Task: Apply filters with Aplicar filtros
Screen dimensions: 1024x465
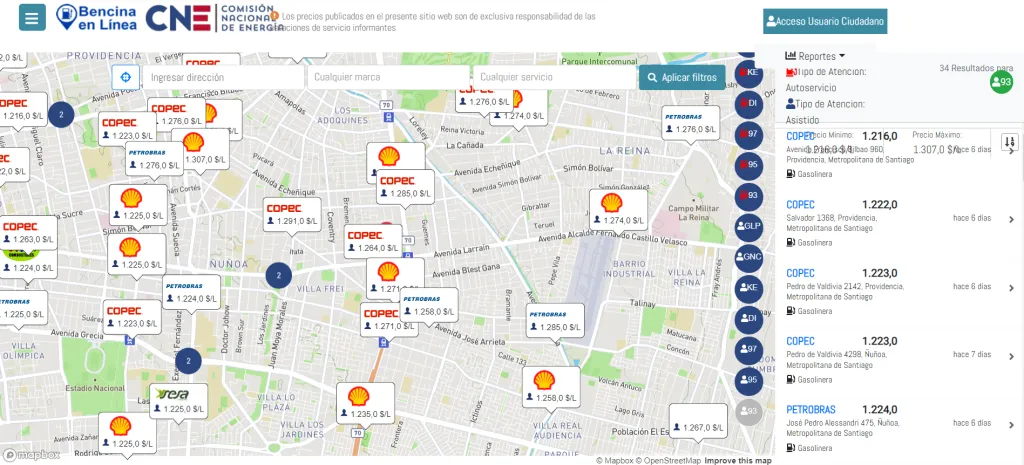Action: click(x=682, y=77)
